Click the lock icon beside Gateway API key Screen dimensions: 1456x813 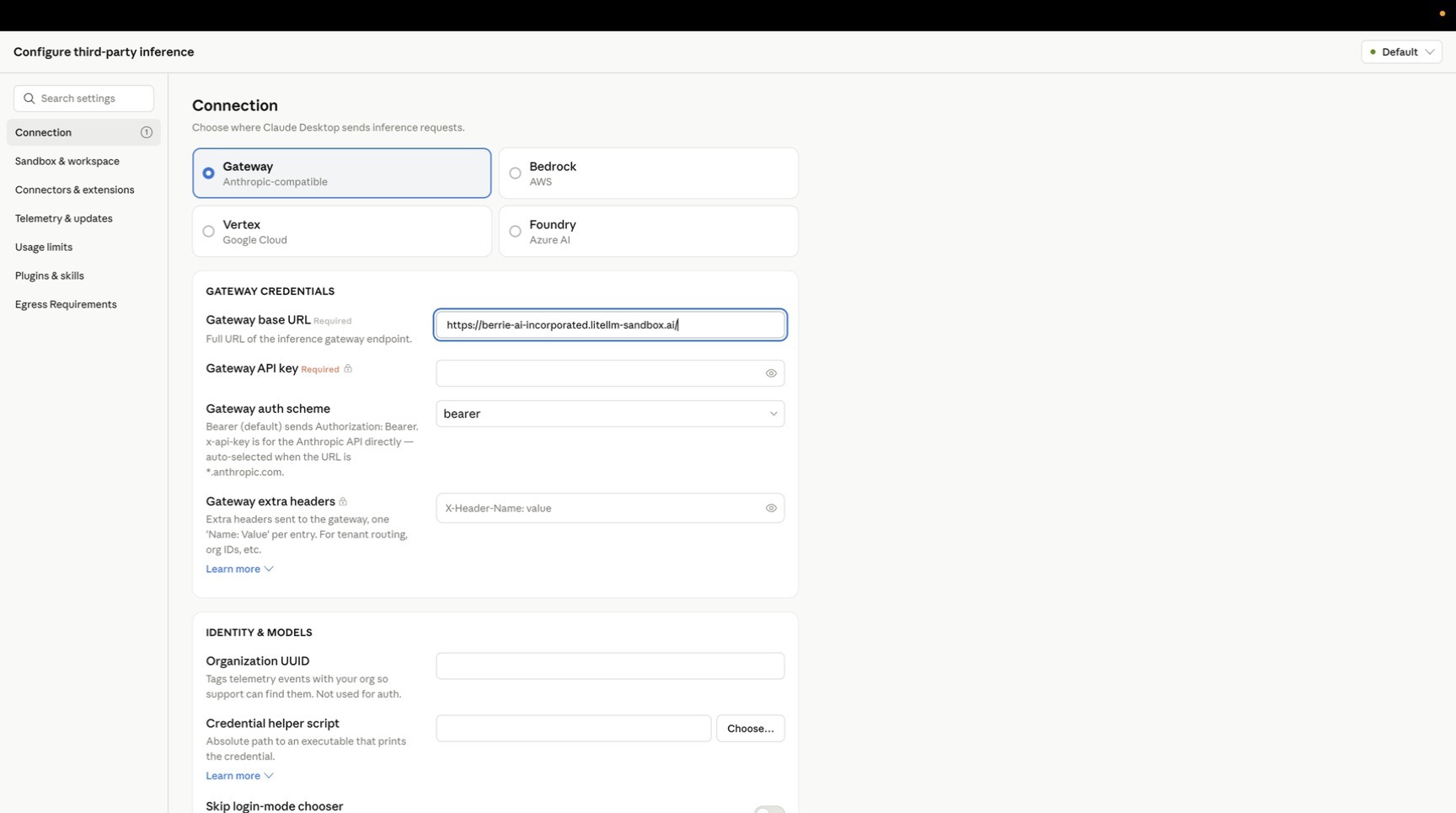point(348,369)
